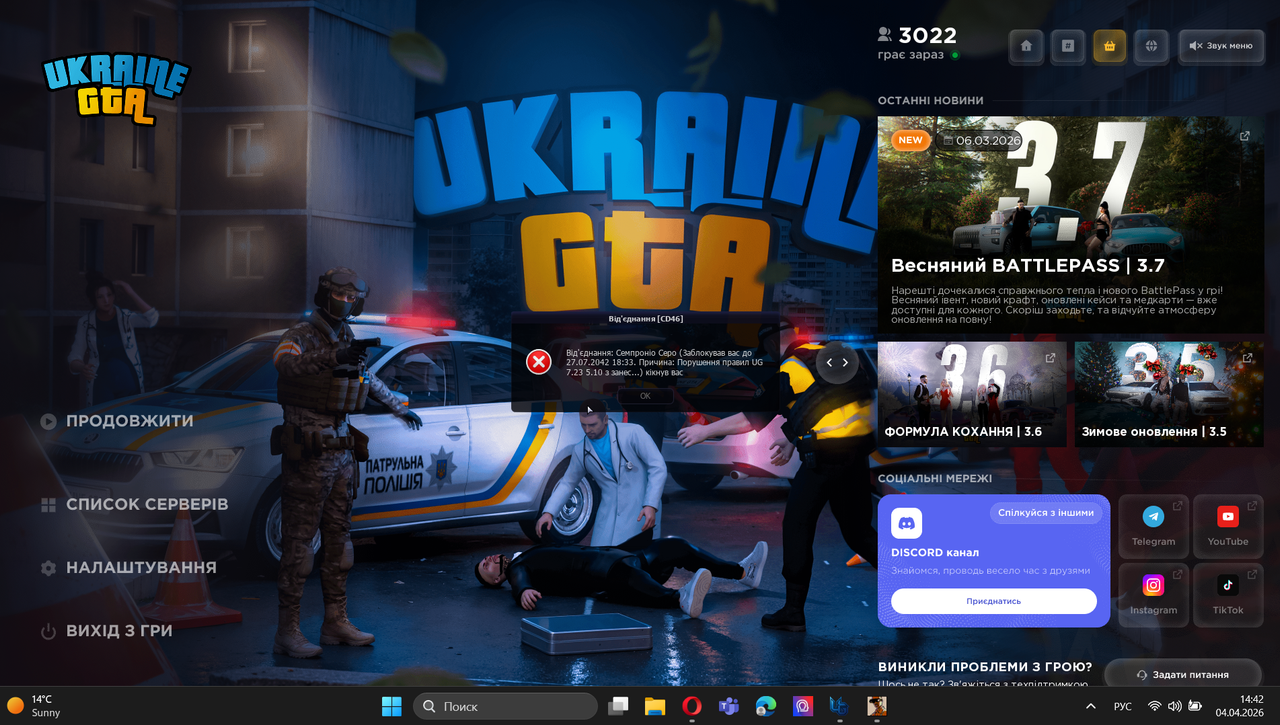
Task: Open НАЛАШТУВАННЯ settings menu item
Action: point(141,568)
